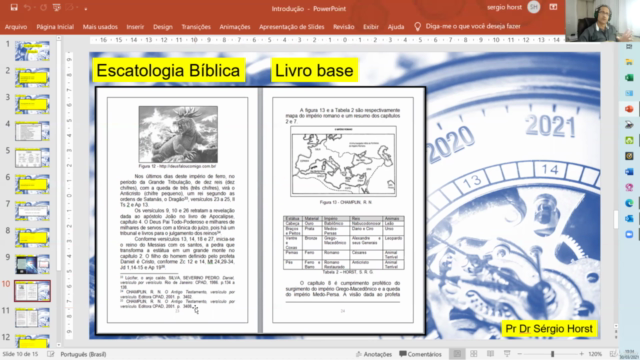The height and width of the screenshot is (360, 640).
Task: Click the 'Pr Dr Sérgio Horst' text box
Action: click(x=549, y=329)
